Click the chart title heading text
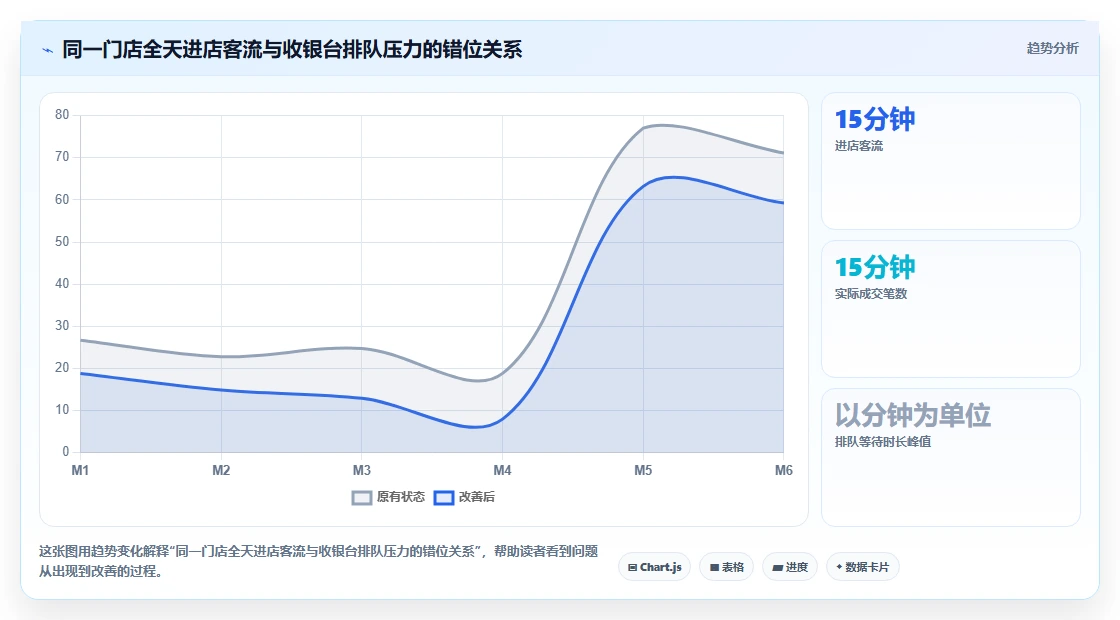 (292, 49)
